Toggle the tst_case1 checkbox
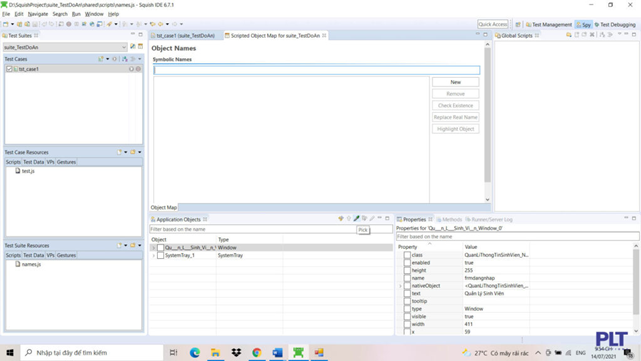The width and height of the screenshot is (641, 361). (9, 69)
